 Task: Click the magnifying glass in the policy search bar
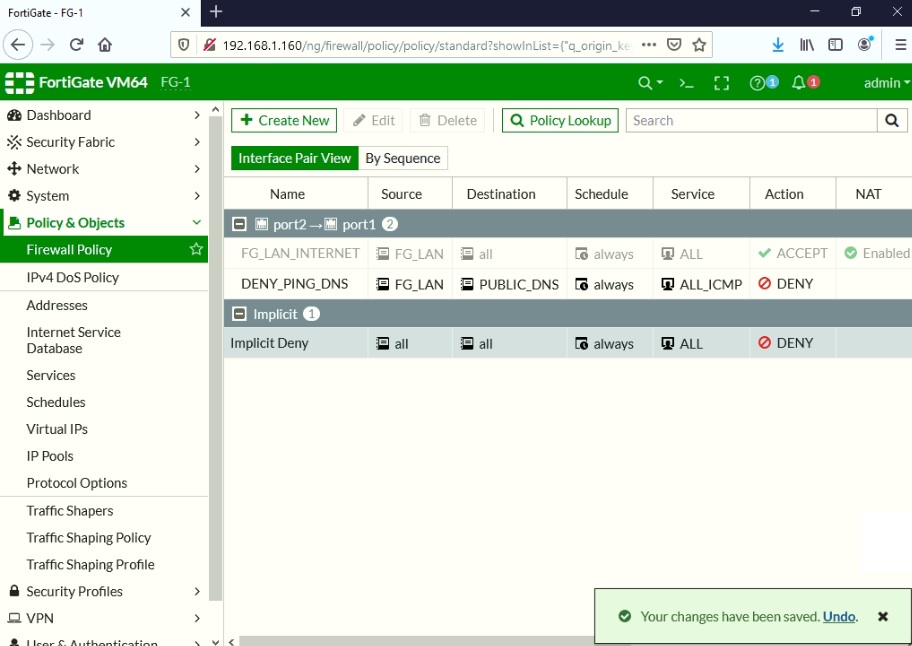click(891, 120)
